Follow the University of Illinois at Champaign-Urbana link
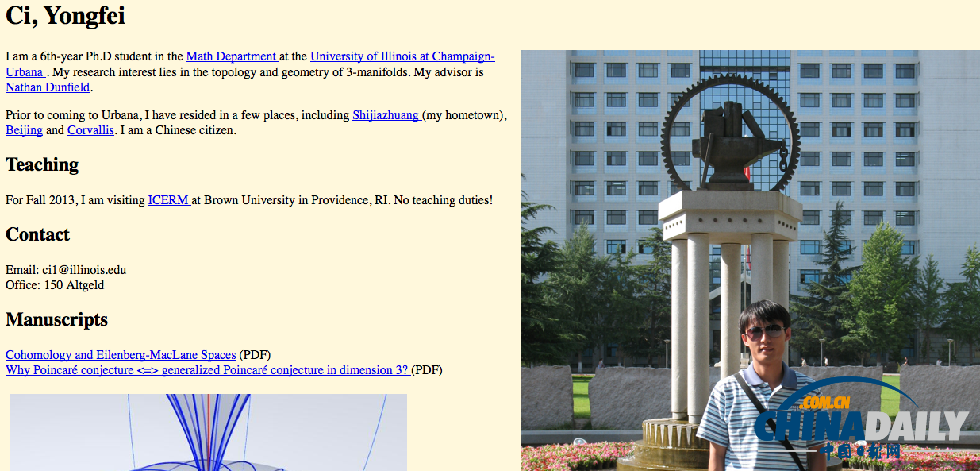This screenshot has height=471, width=980. tap(401, 57)
